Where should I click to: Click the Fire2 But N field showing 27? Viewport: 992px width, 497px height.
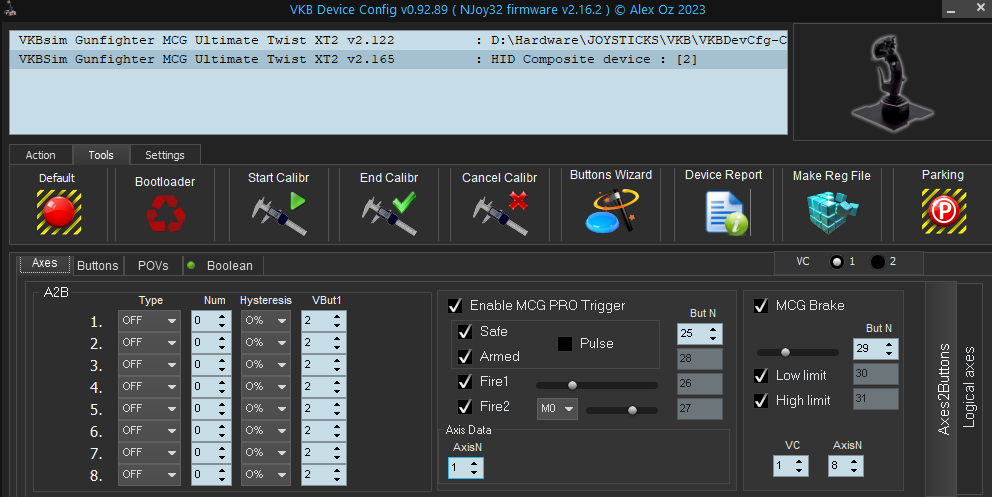[x=700, y=408]
